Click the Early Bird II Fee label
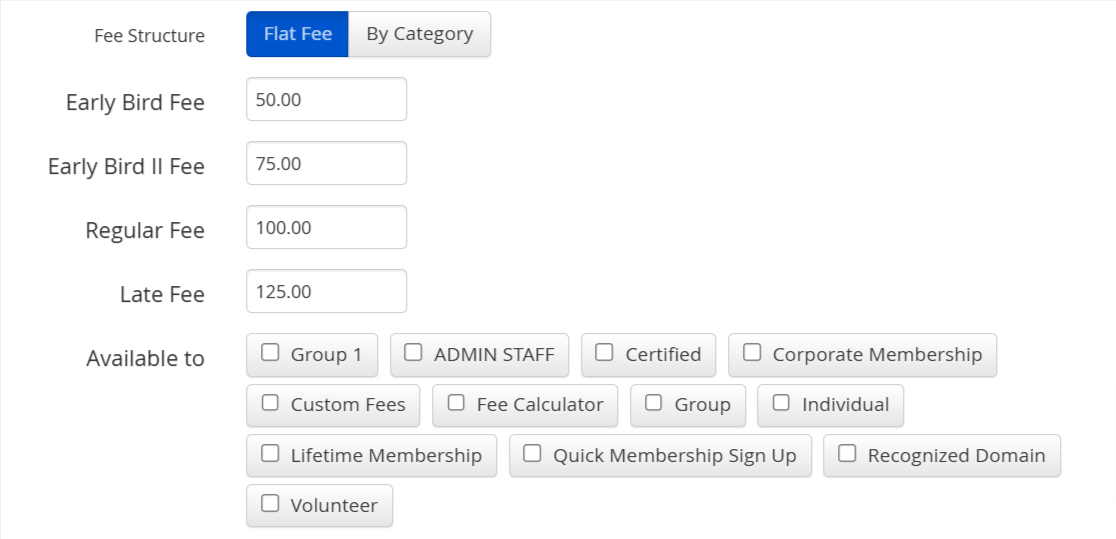This screenshot has height=539, width=1116. point(126,167)
